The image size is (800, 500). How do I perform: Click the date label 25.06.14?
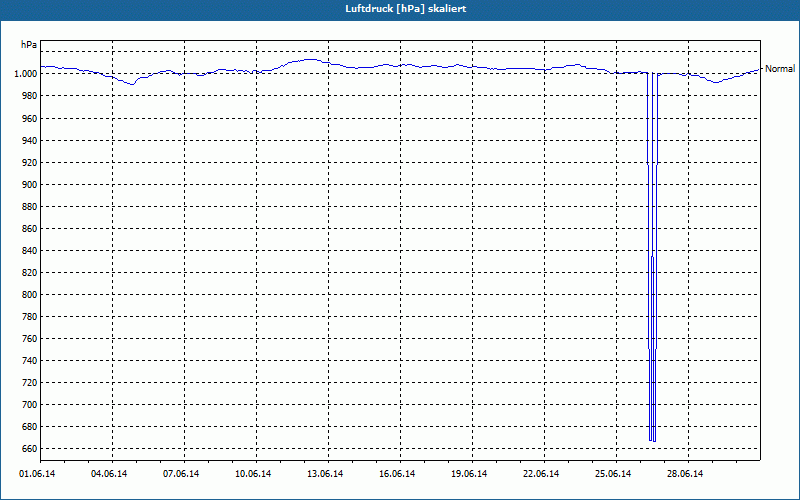coord(613,474)
